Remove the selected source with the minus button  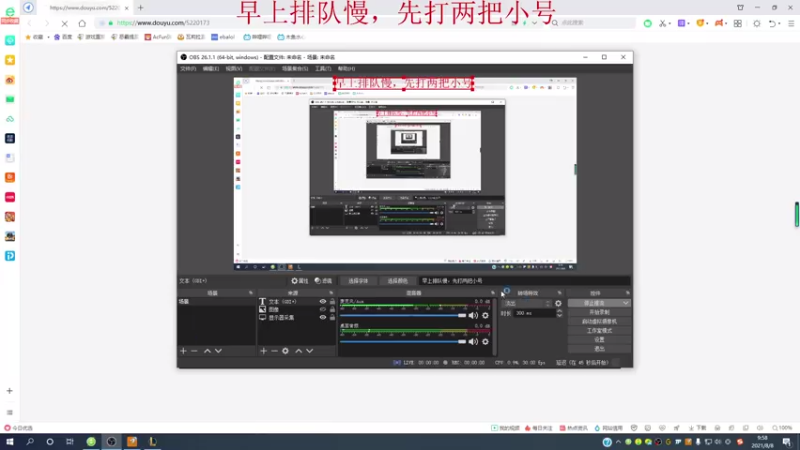point(274,351)
